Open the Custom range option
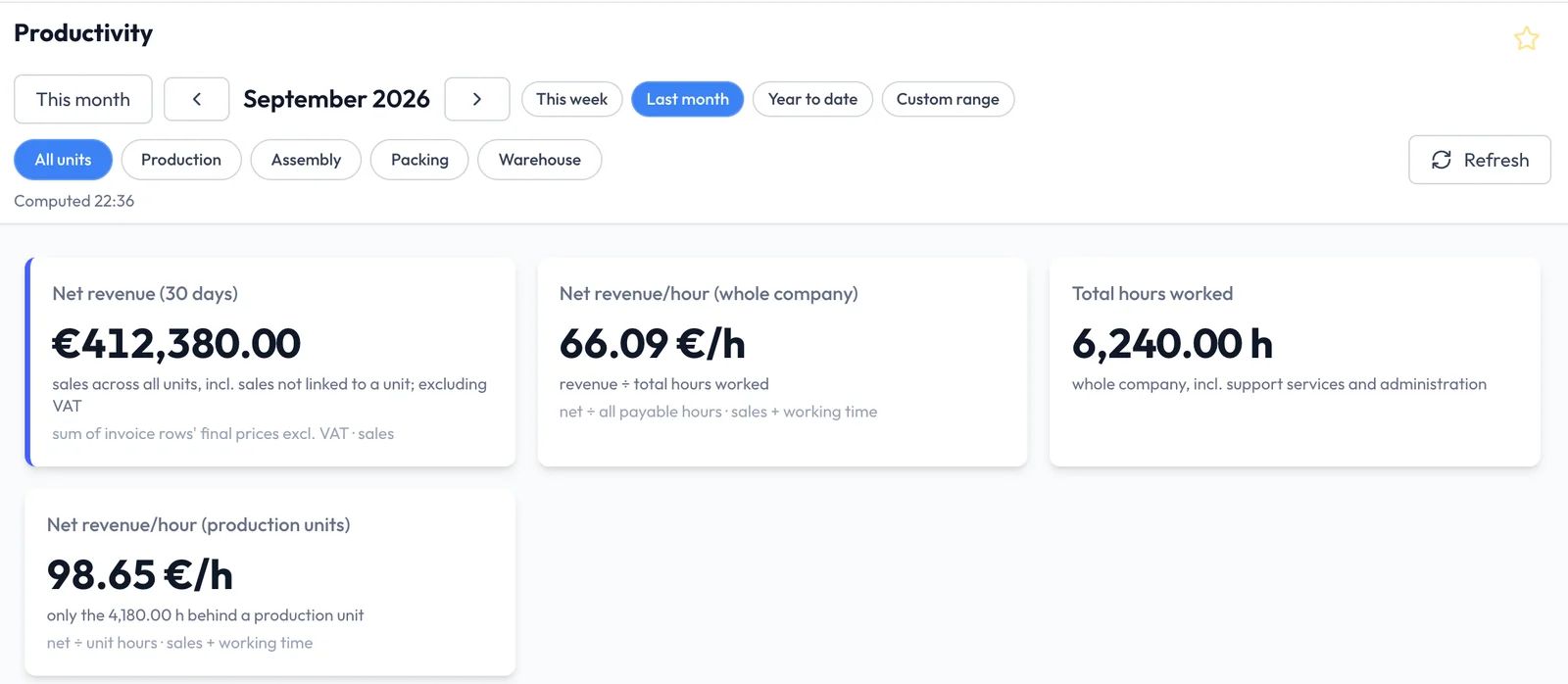This screenshot has height=684, width=1568. point(948,99)
